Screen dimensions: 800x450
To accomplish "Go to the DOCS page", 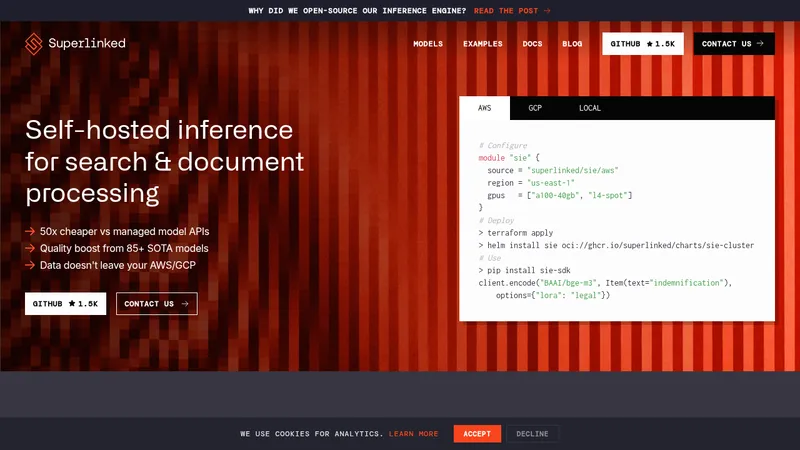I will [x=532, y=44].
